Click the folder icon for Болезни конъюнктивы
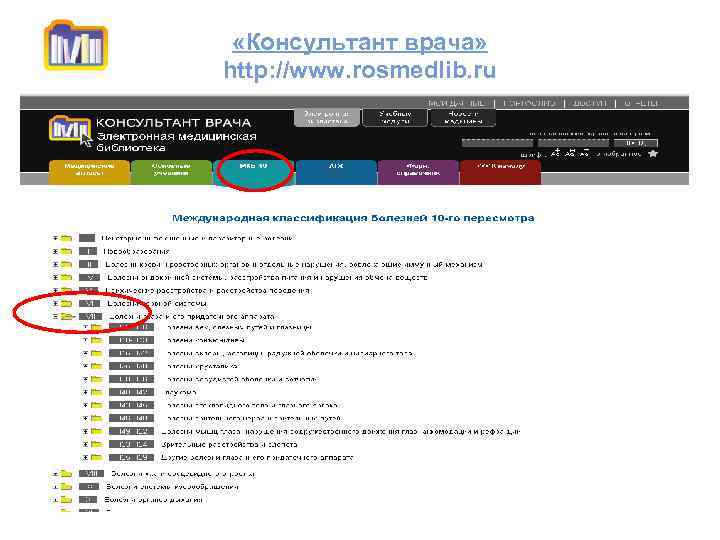Viewport: 720px width, 540px height. pyautogui.click(x=96, y=340)
